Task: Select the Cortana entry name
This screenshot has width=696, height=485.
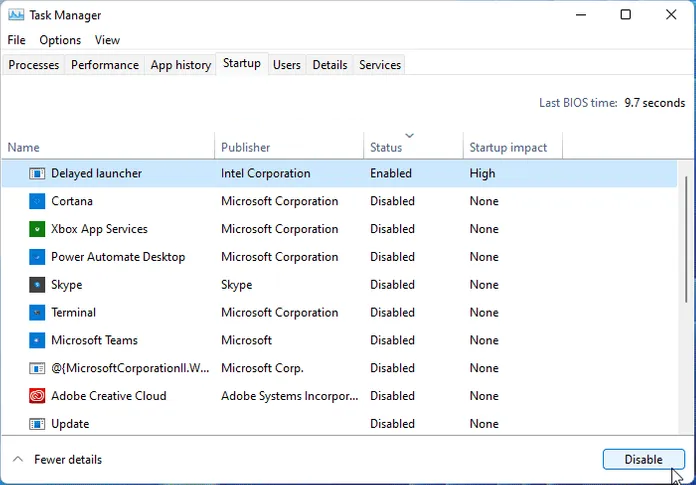Action: (x=72, y=201)
